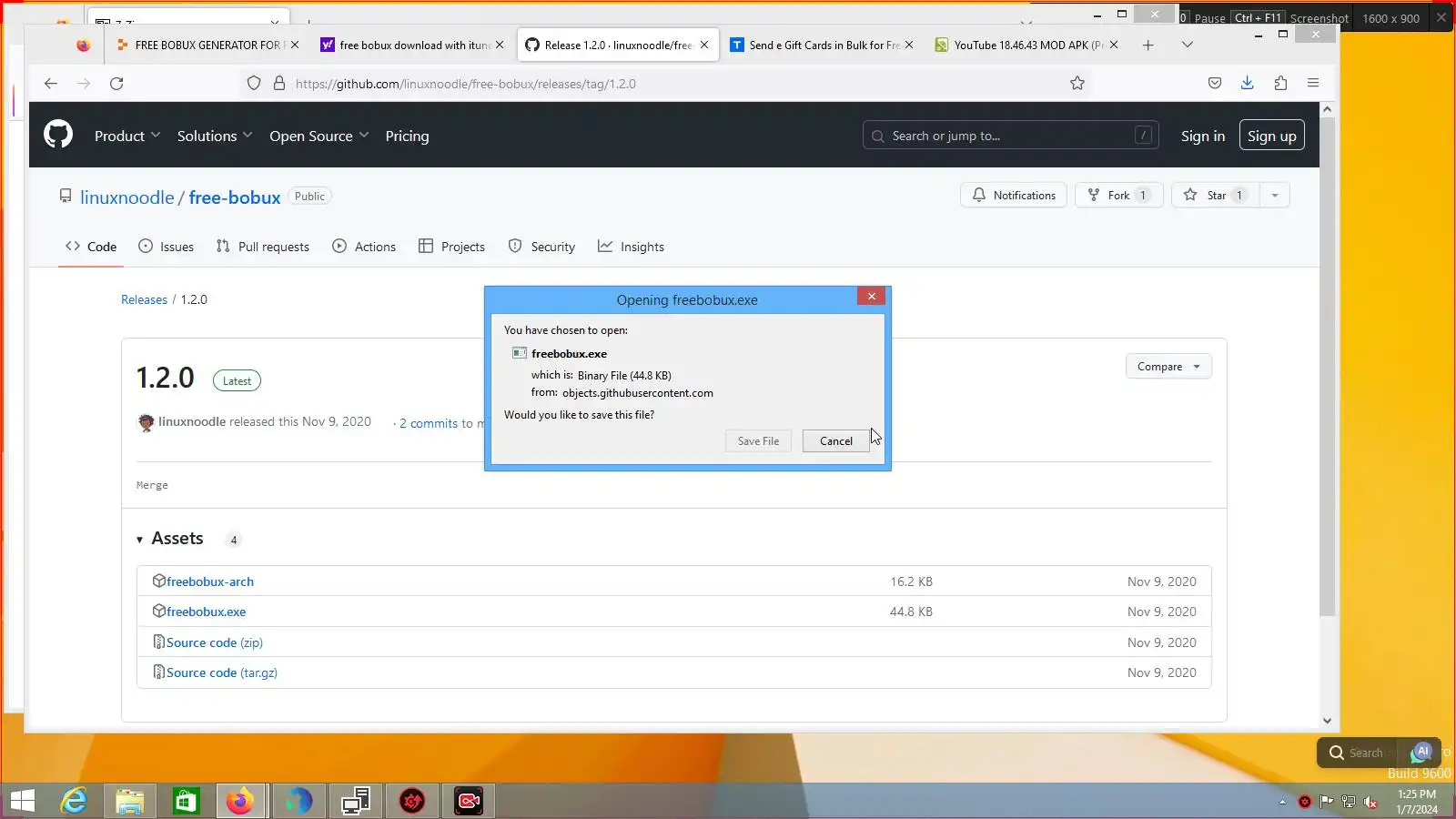Click Save File in the dialog
This screenshot has width=1456, height=819.
pos(758,441)
